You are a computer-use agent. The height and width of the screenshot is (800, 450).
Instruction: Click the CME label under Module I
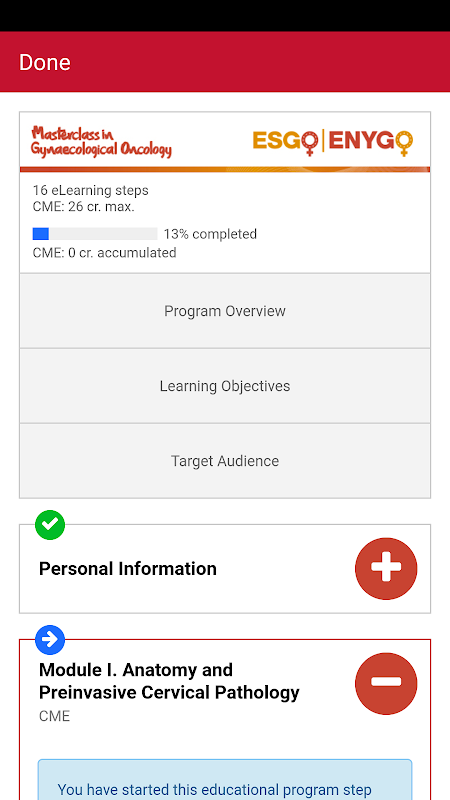54,716
